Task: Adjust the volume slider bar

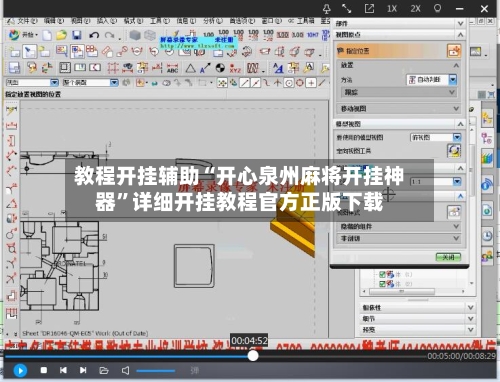Action: pyautogui.click(x=156, y=371)
